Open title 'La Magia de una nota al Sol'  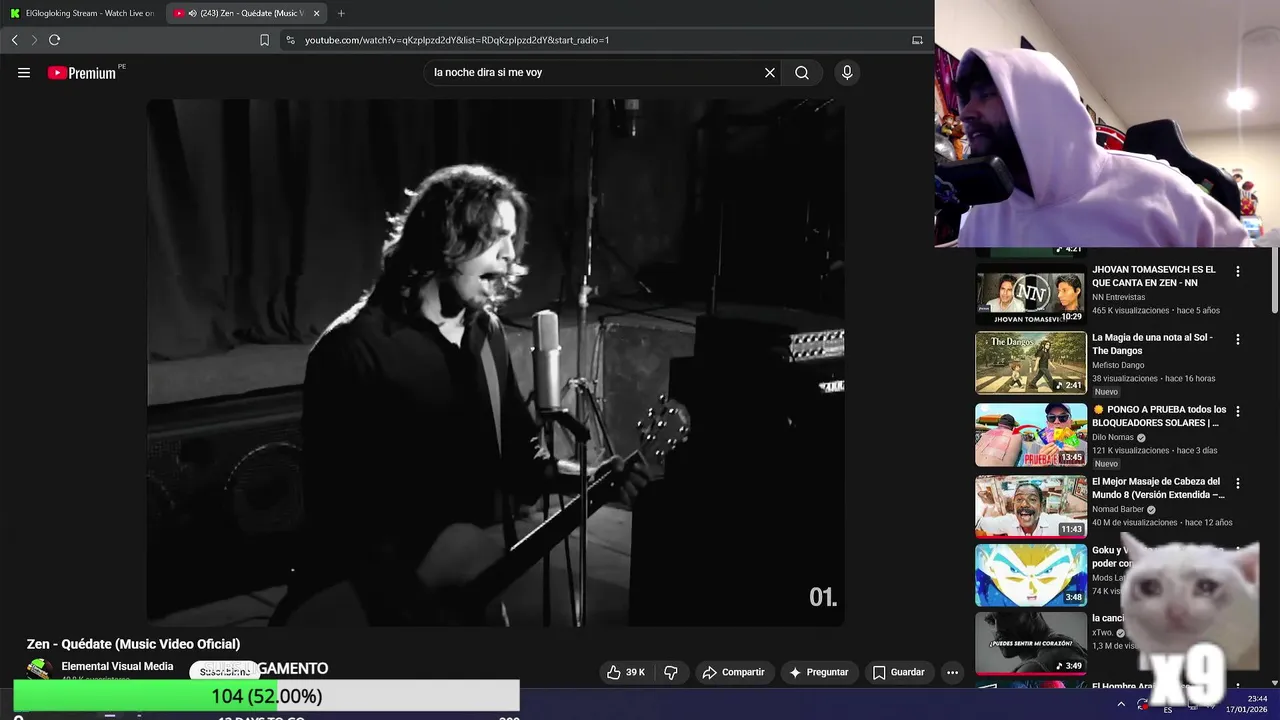click(x=1152, y=344)
